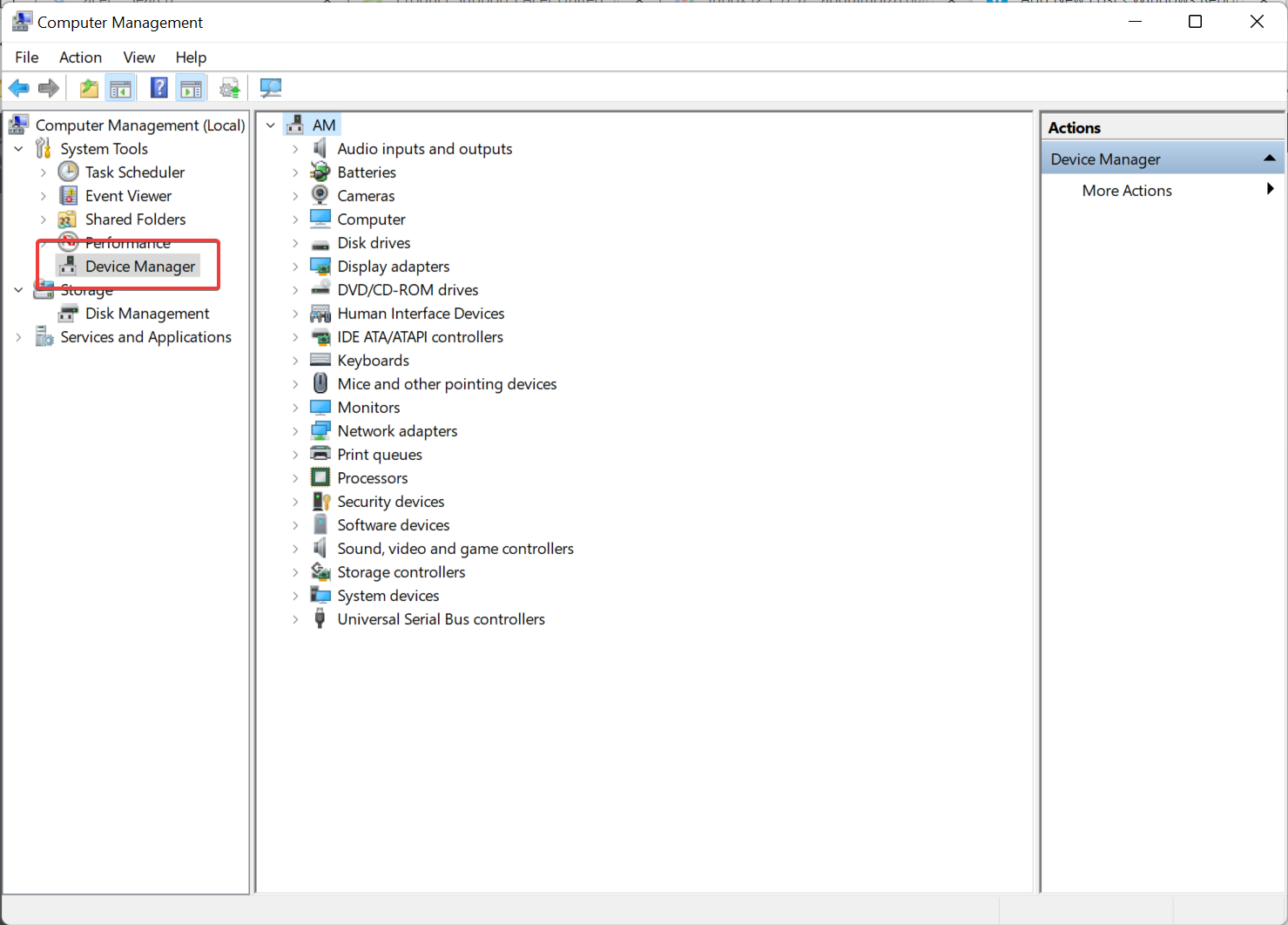Click the Batteries device icon
The width and height of the screenshot is (1288, 925).
[x=320, y=172]
